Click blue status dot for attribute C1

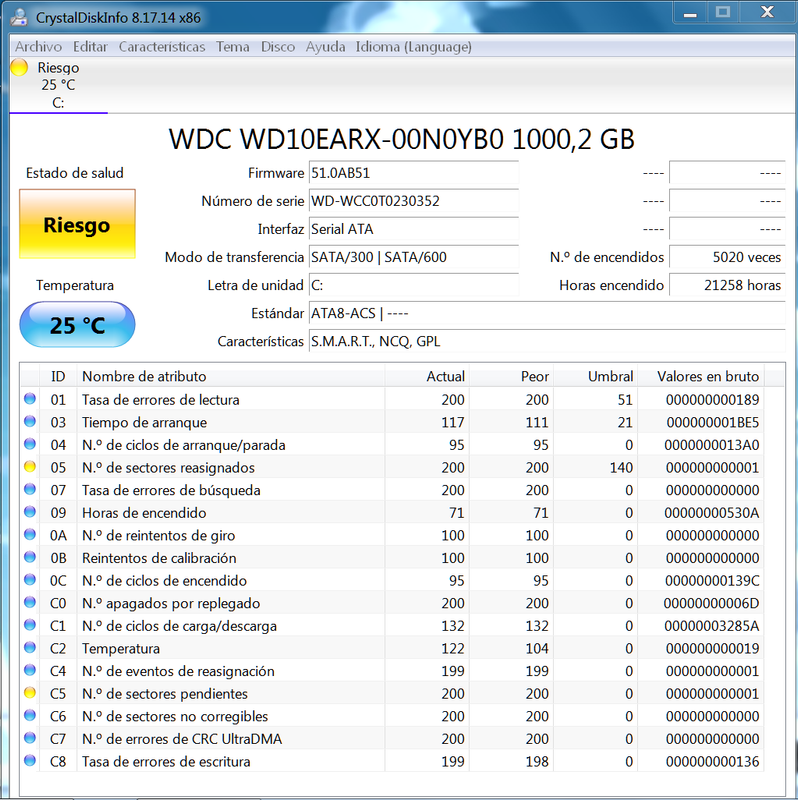30,624
